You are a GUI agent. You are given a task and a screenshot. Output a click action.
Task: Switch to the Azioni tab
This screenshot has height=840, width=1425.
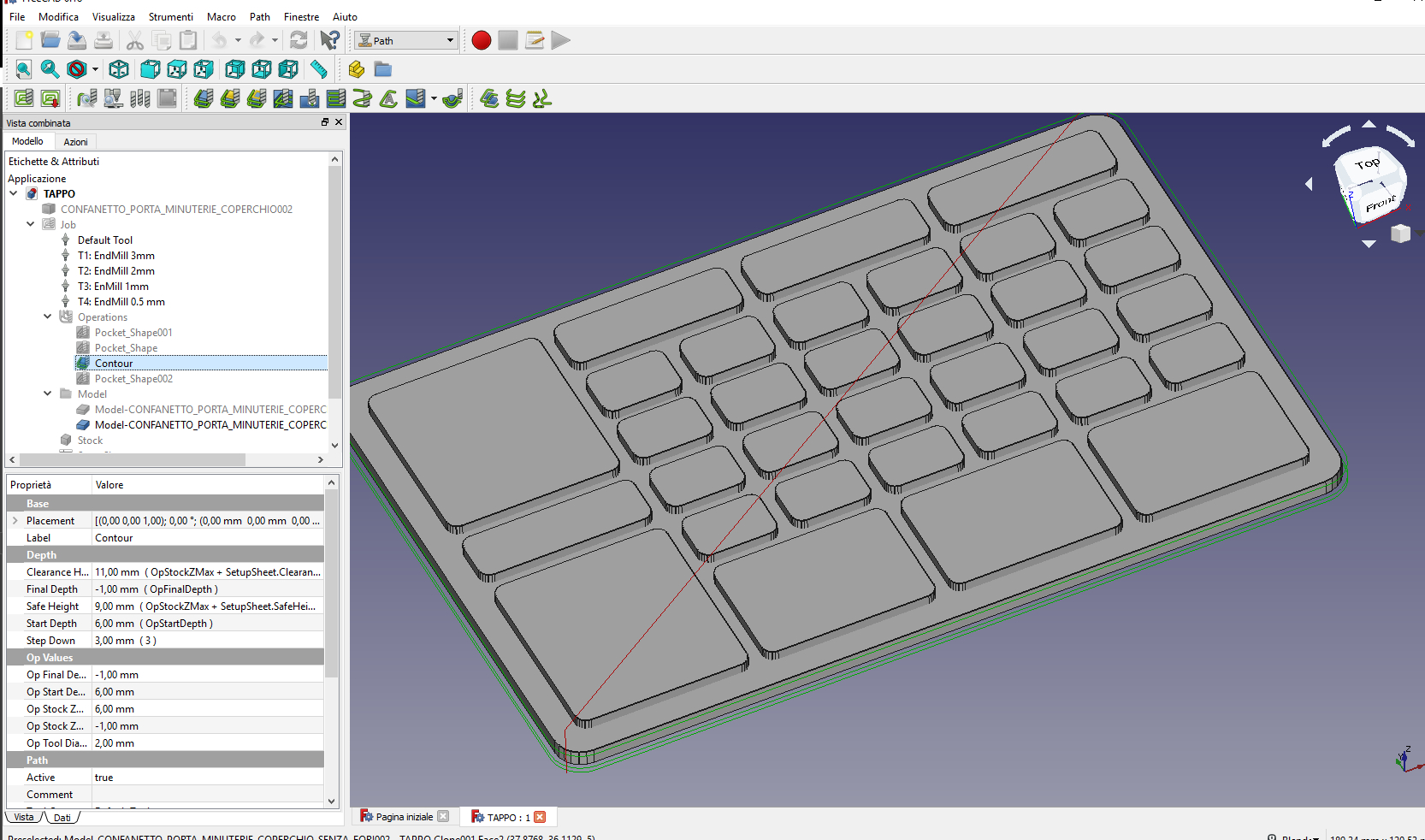[75, 142]
